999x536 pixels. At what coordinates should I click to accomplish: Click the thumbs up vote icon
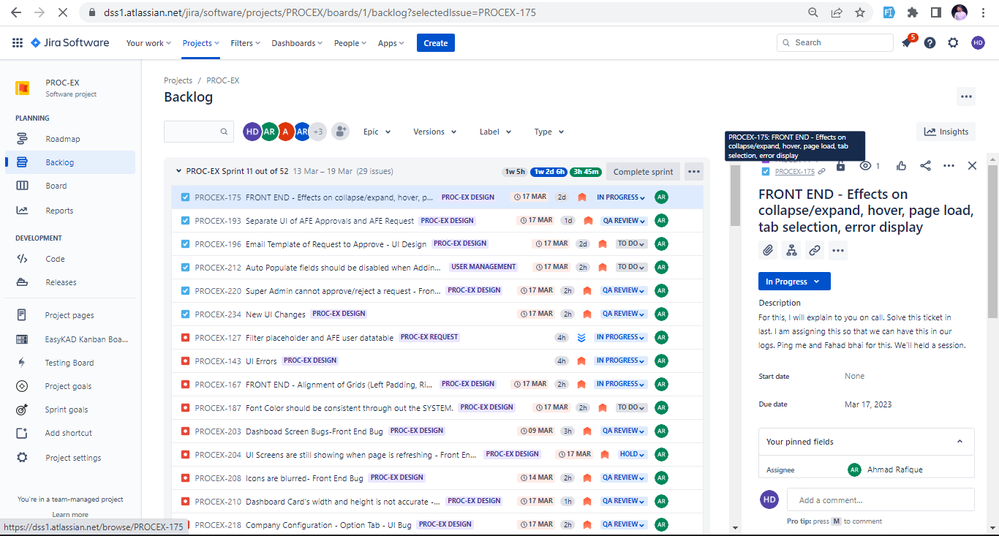point(901,166)
